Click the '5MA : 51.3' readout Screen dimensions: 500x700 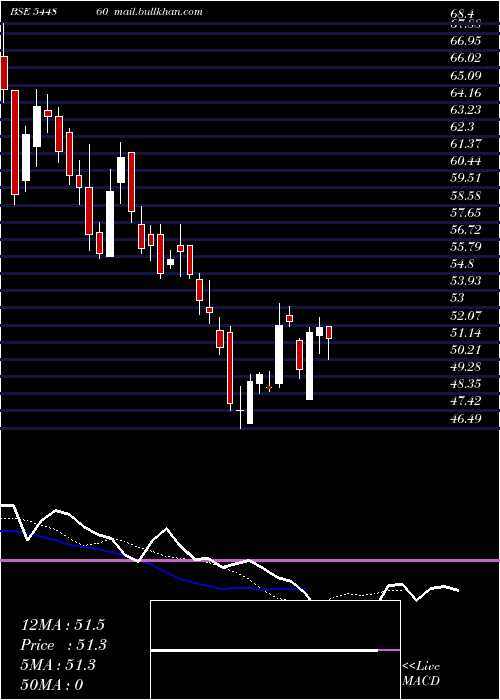[58, 665]
